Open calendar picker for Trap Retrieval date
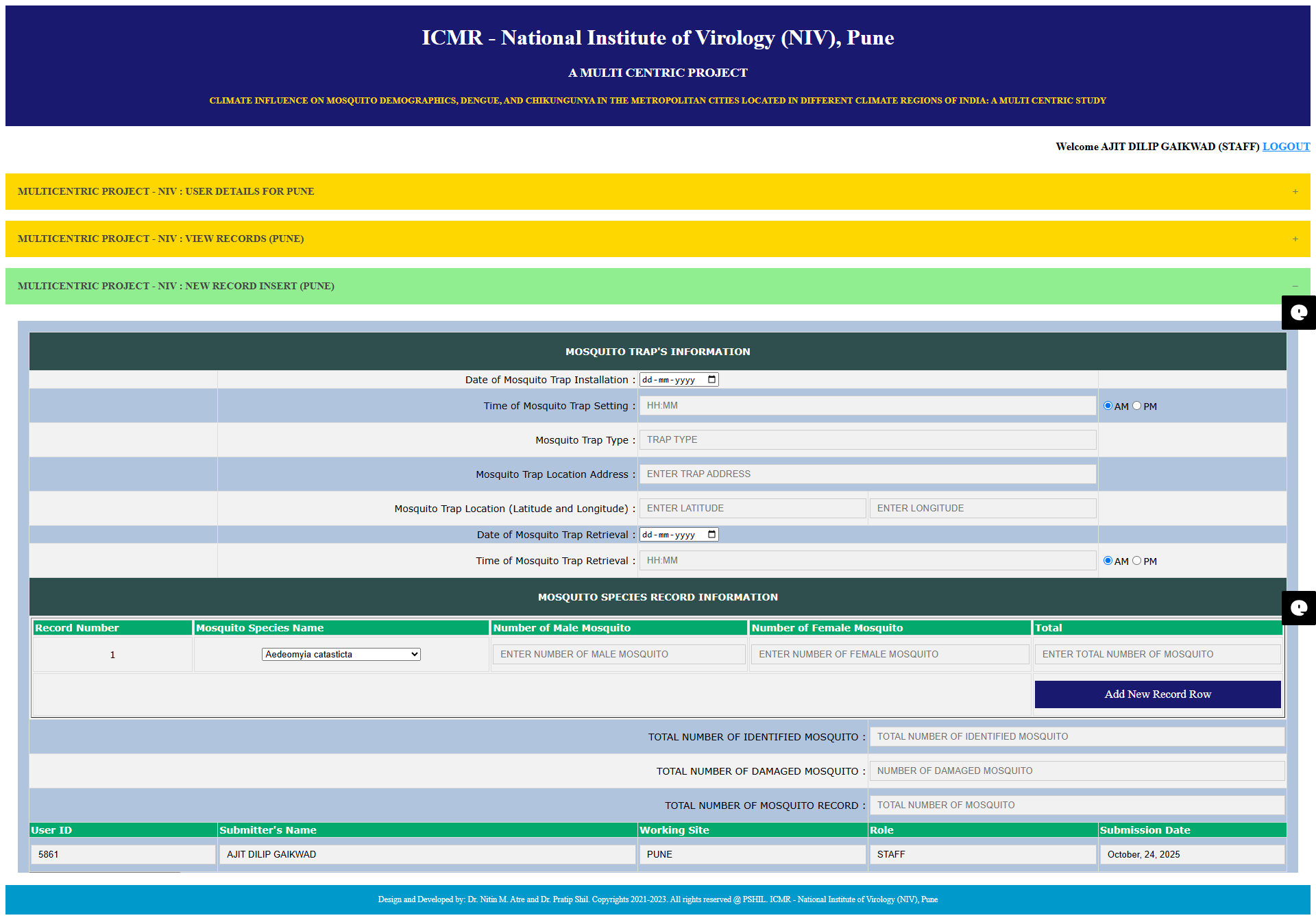The width and height of the screenshot is (1316, 920). [x=711, y=535]
